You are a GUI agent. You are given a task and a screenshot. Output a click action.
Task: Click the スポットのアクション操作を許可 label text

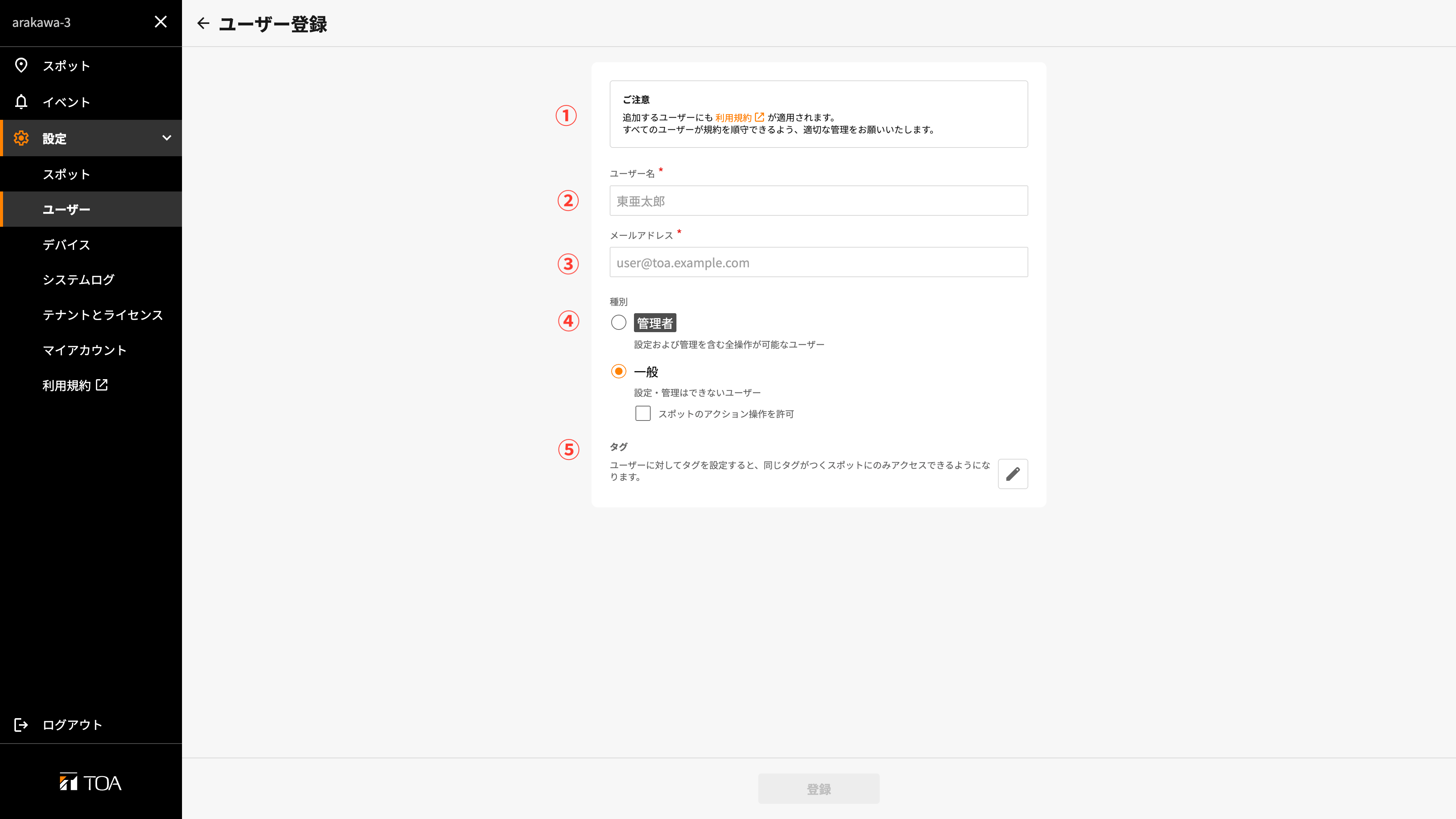point(726,414)
